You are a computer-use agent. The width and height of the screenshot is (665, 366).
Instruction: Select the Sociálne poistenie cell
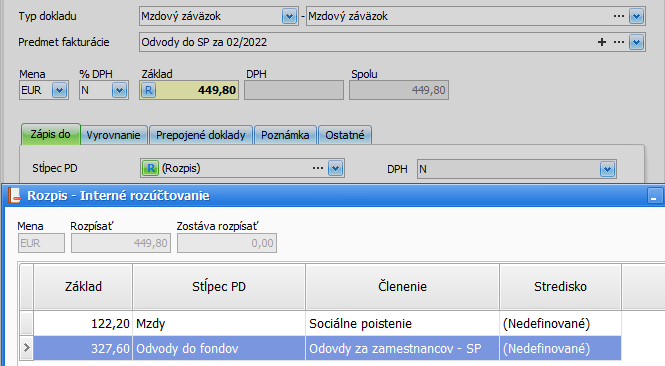click(402, 324)
